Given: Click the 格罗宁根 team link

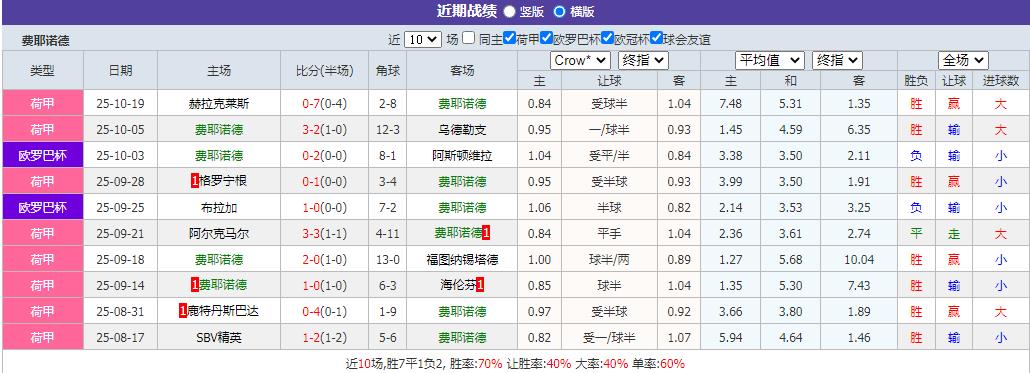Looking at the screenshot, I should click(224, 181).
